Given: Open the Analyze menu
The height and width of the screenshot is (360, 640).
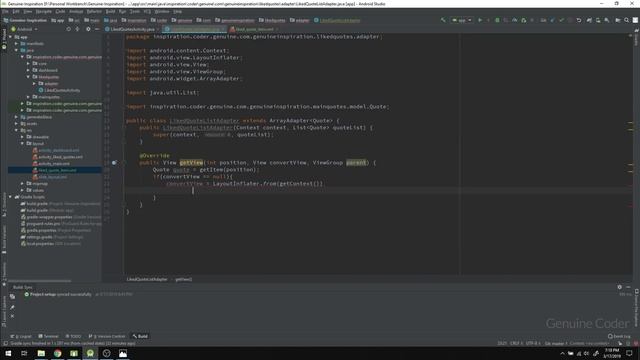Looking at the screenshot, I should click(x=76, y=11).
